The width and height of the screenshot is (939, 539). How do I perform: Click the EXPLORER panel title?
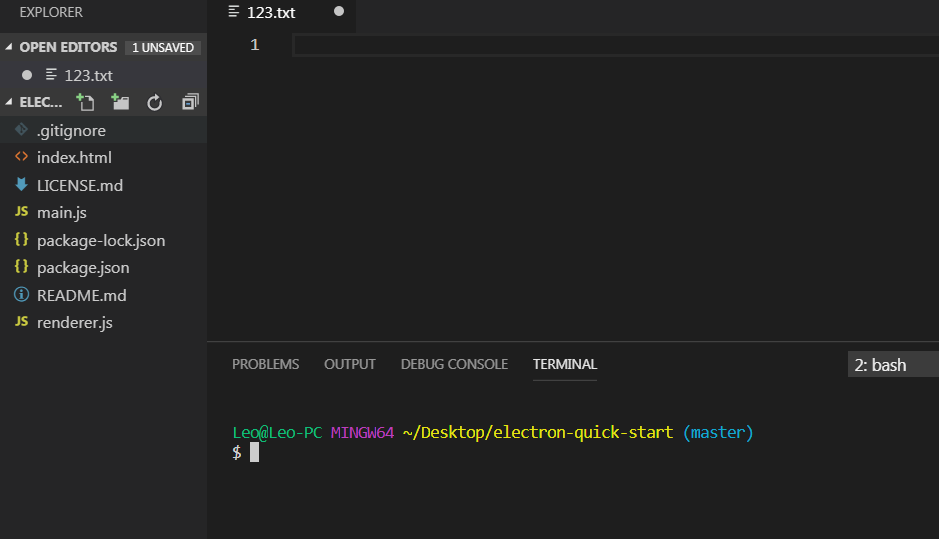click(51, 12)
